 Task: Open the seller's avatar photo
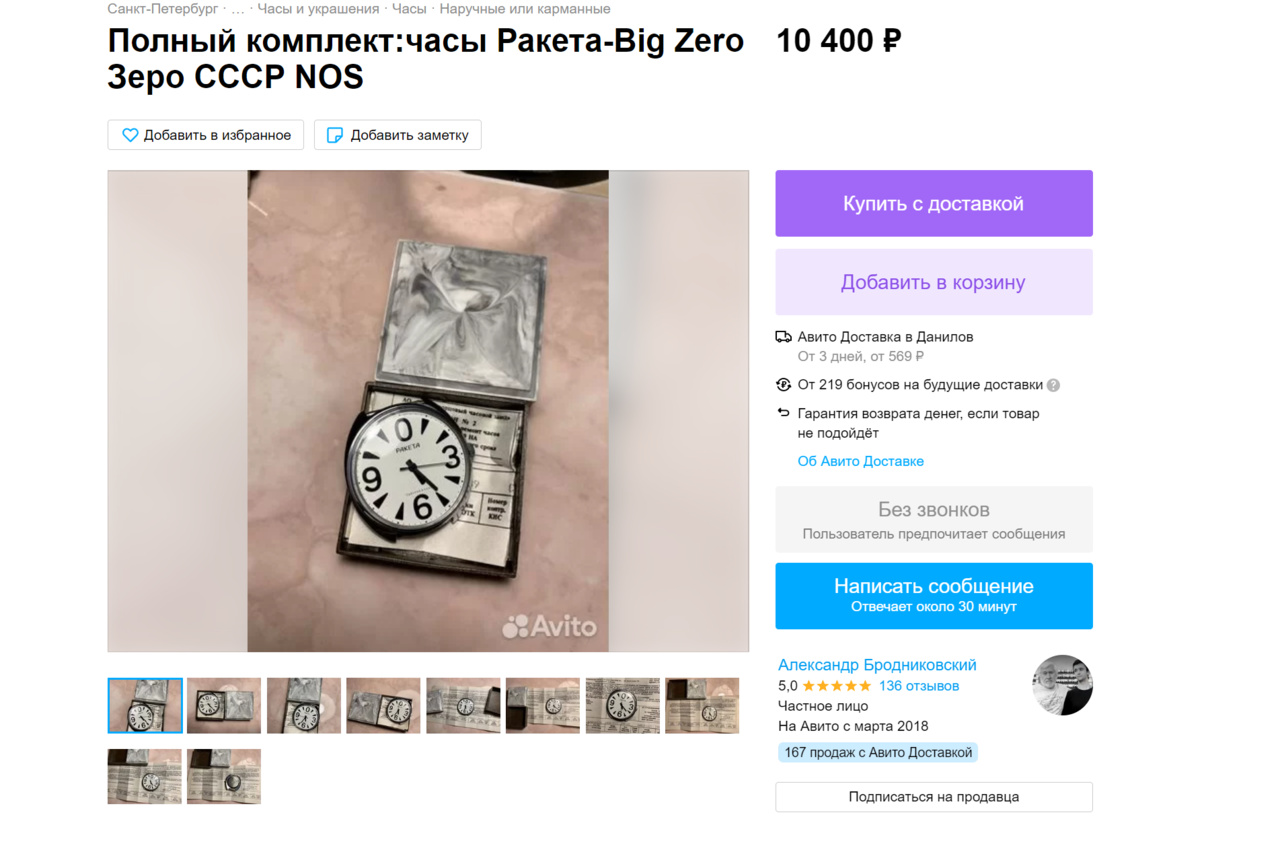pyautogui.click(x=1062, y=685)
